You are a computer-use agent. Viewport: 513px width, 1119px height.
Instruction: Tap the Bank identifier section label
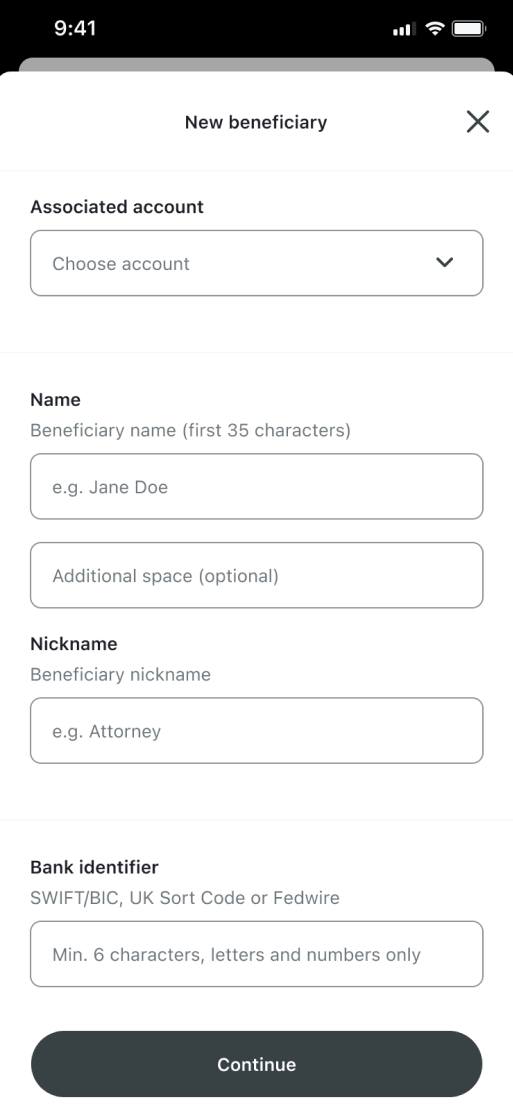pyautogui.click(x=94, y=867)
